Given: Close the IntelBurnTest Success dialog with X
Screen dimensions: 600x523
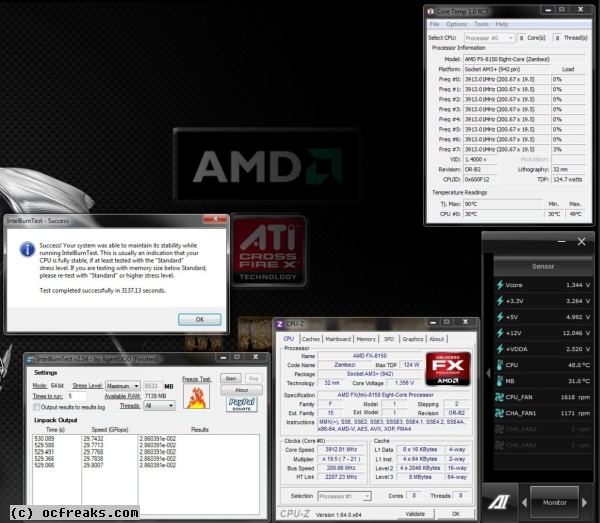Looking at the screenshot, I should (215, 218).
